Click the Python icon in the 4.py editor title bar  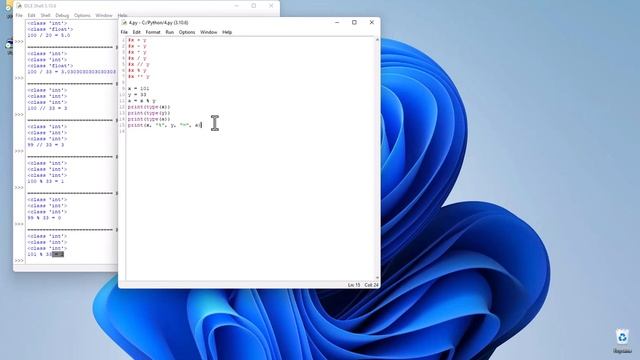pyautogui.click(x=124, y=23)
